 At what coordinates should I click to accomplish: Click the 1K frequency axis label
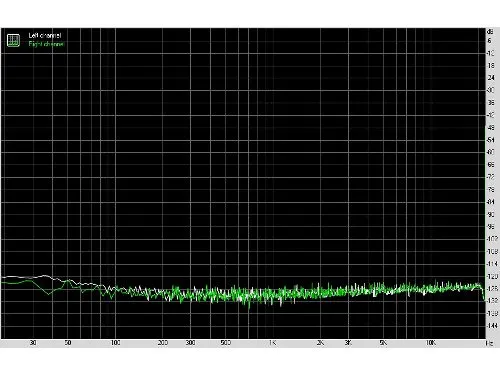point(272,343)
